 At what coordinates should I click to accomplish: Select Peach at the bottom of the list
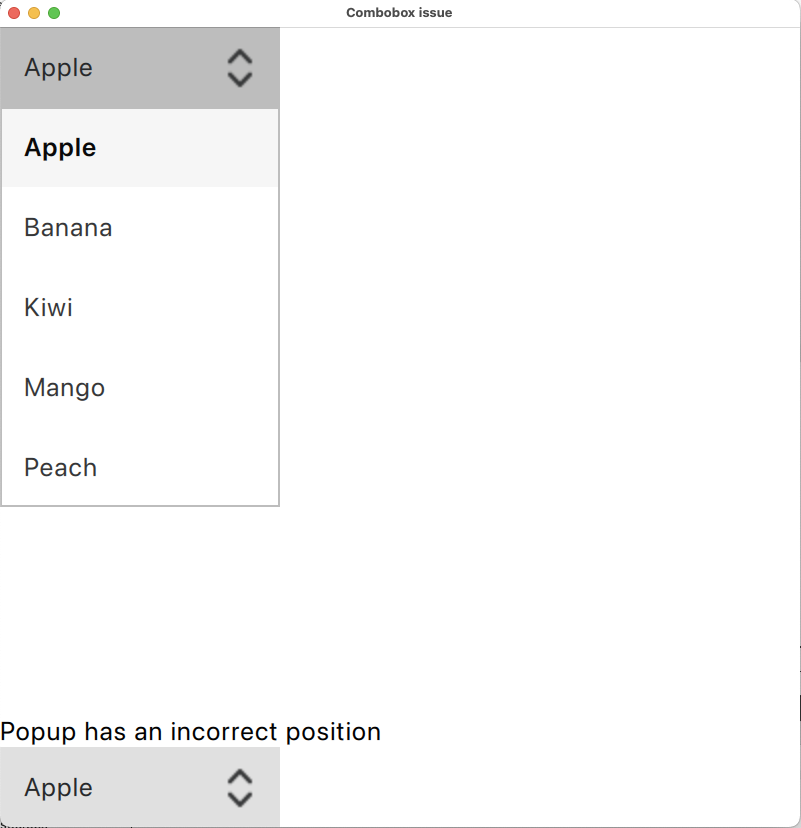pos(140,467)
